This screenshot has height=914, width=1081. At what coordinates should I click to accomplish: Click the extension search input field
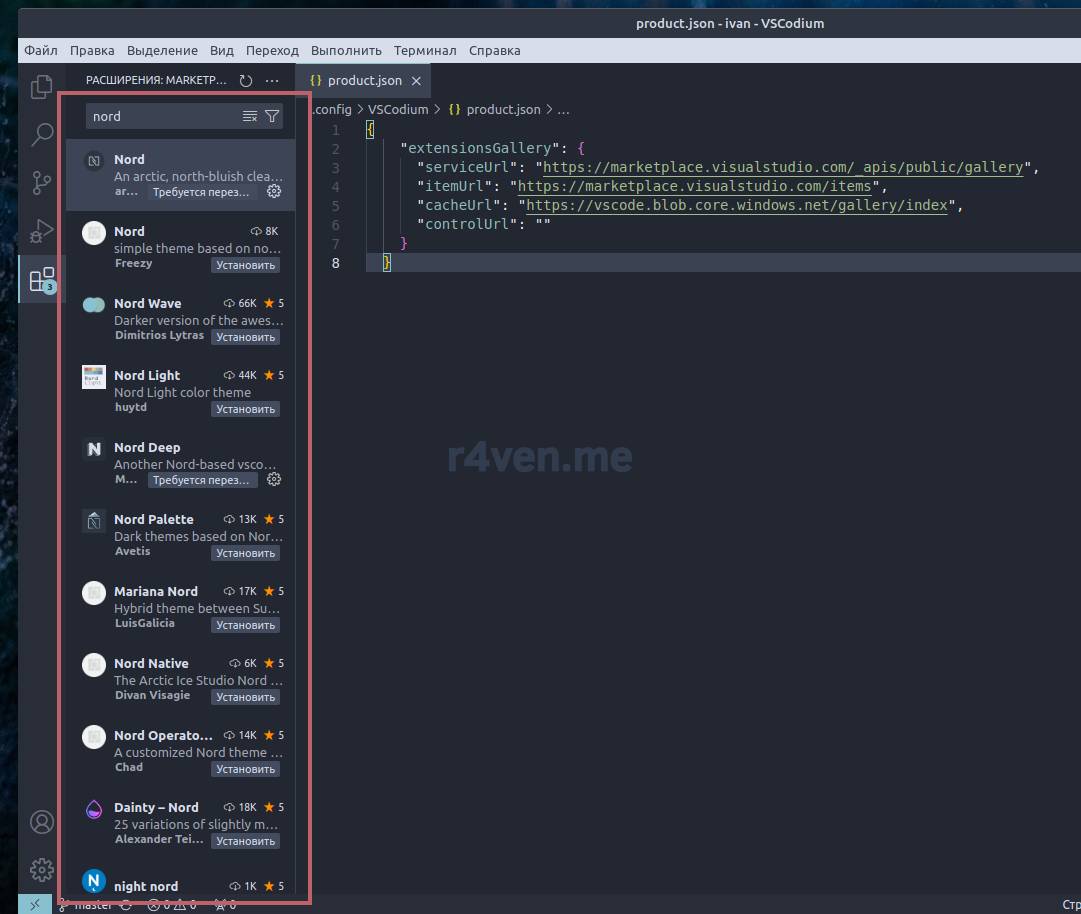pyautogui.click(x=160, y=117)
